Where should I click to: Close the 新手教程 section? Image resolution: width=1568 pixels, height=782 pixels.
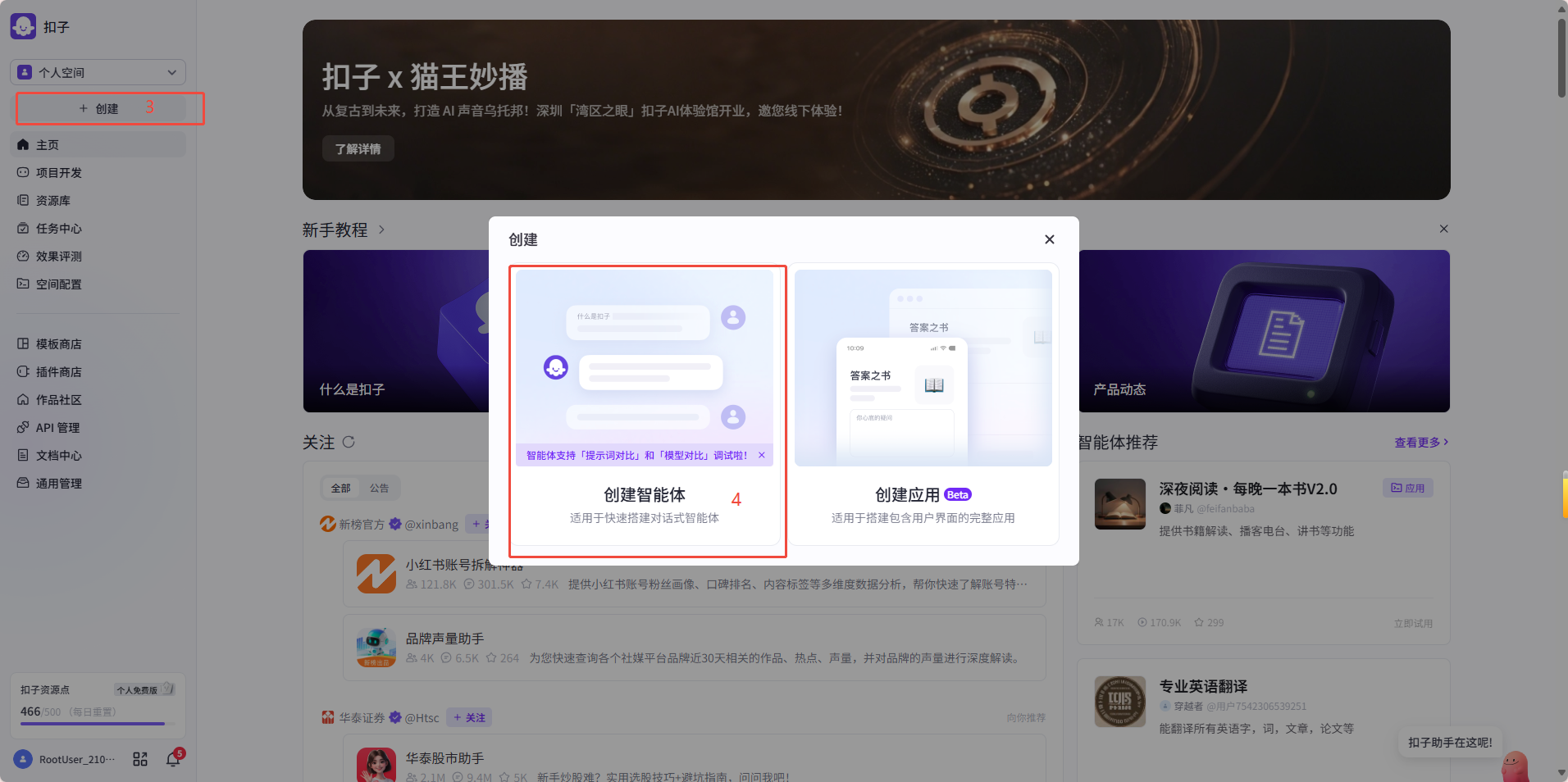[x=1443, y=229]
